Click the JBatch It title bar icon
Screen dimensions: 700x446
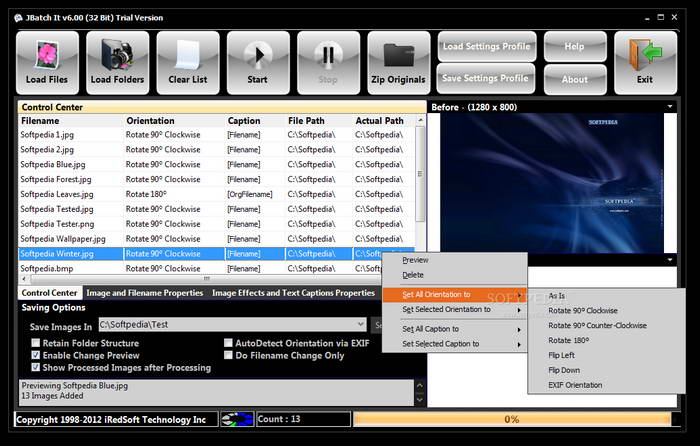[x=18, y=18]
